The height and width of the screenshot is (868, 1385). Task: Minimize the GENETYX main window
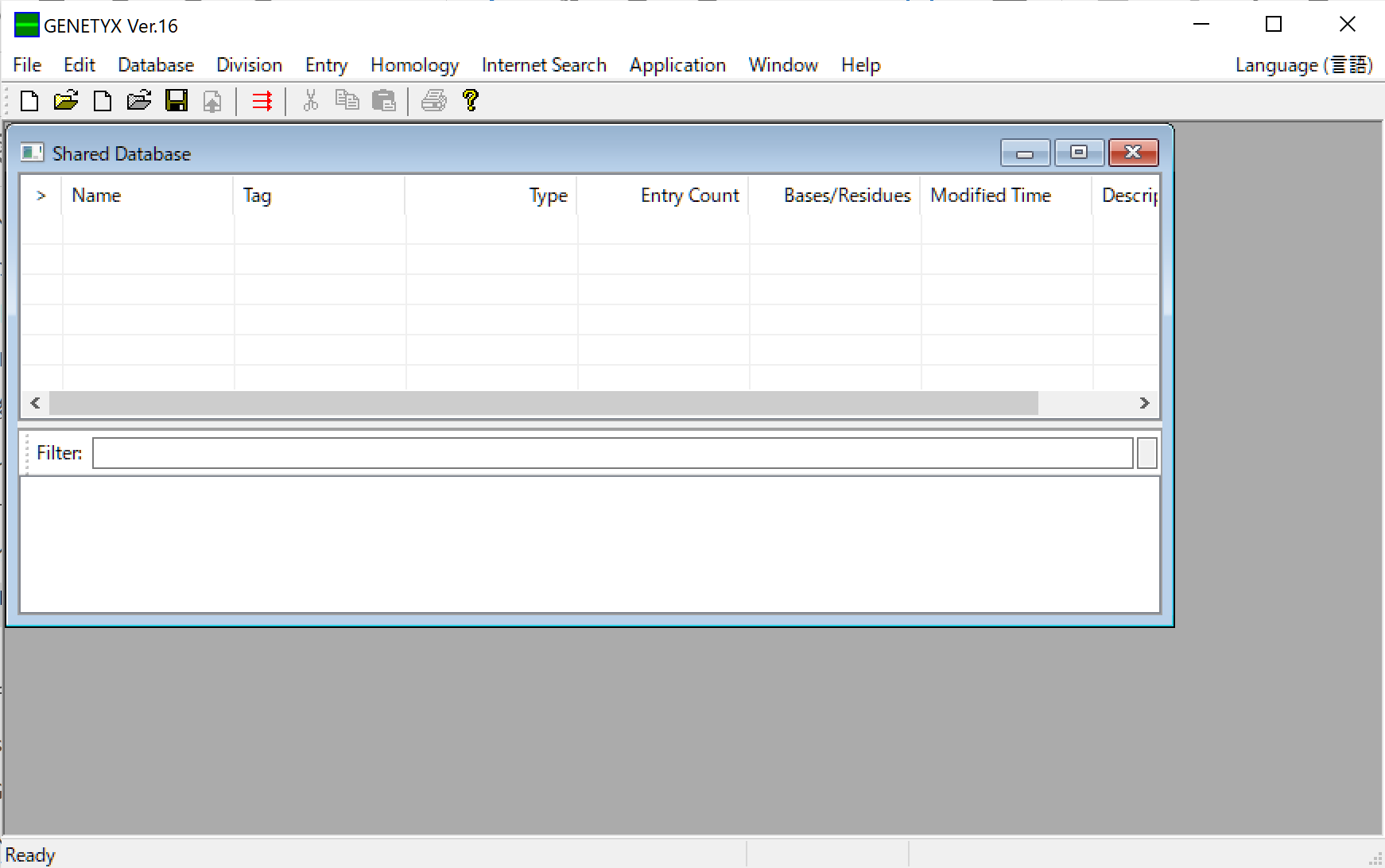tap(1201, 25)
